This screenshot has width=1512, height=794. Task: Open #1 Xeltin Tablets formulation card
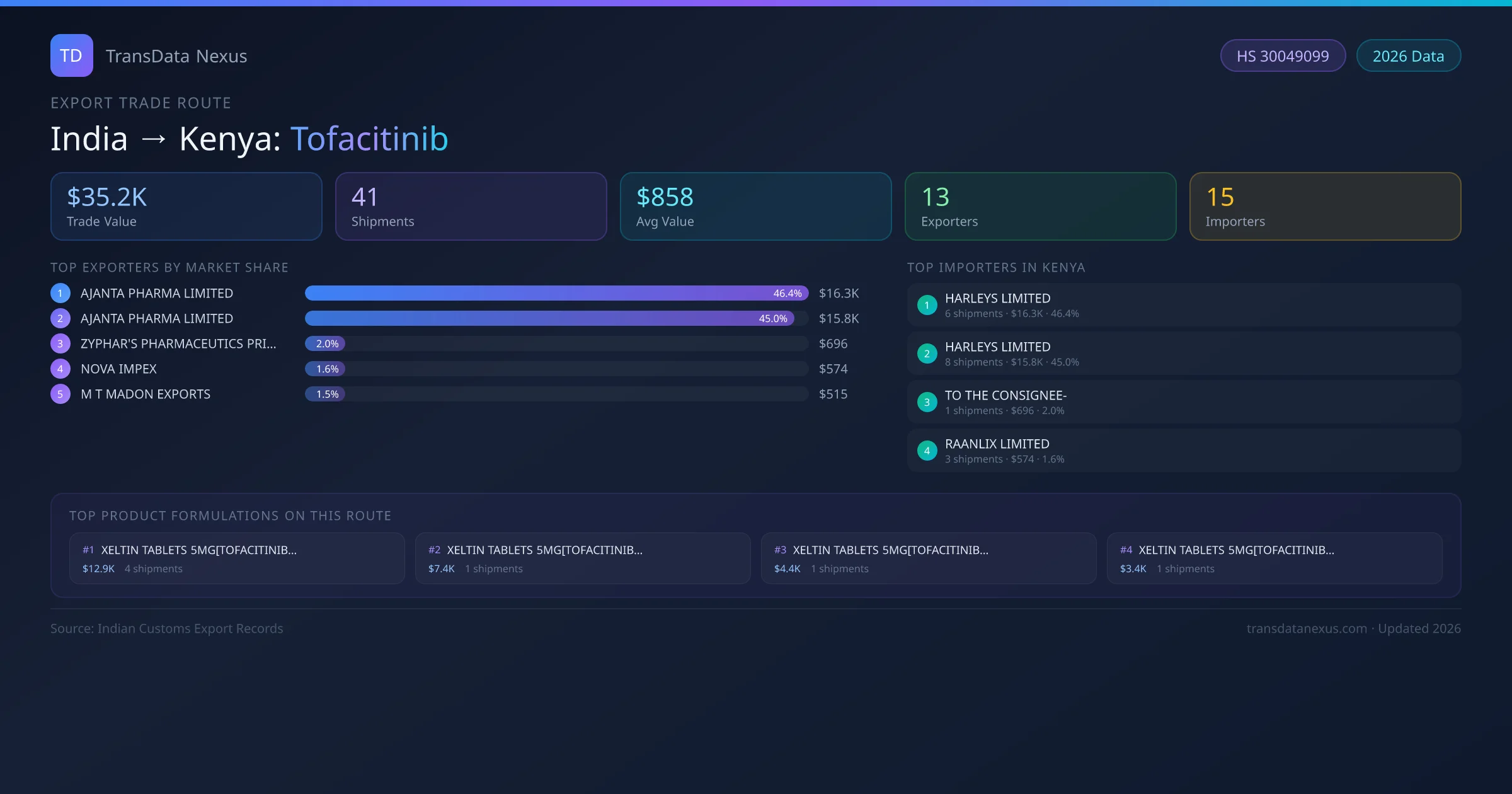coord(237,558)
